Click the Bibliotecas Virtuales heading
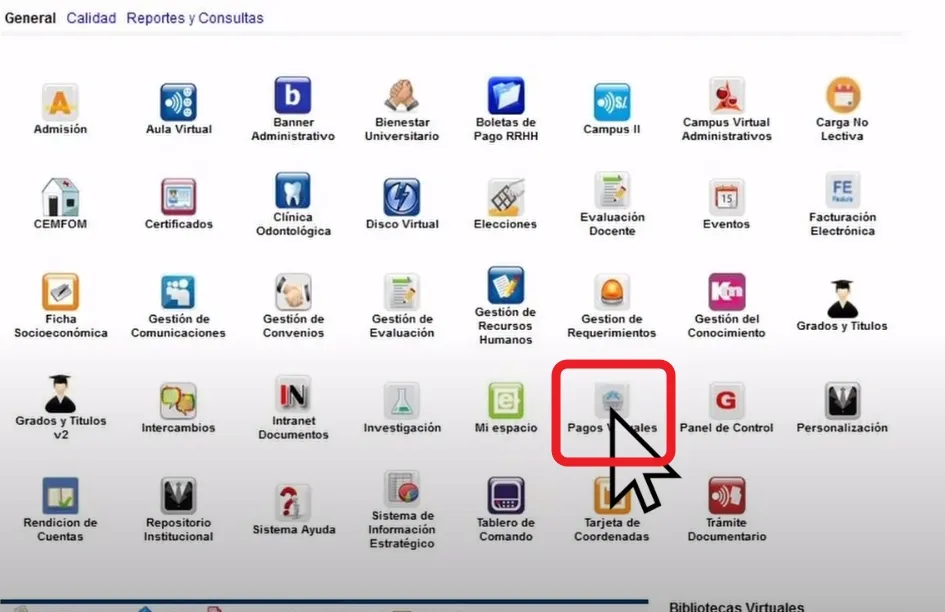Image resolution: width=945 pixels, height=612 pixels. click(x=736, y=606)
